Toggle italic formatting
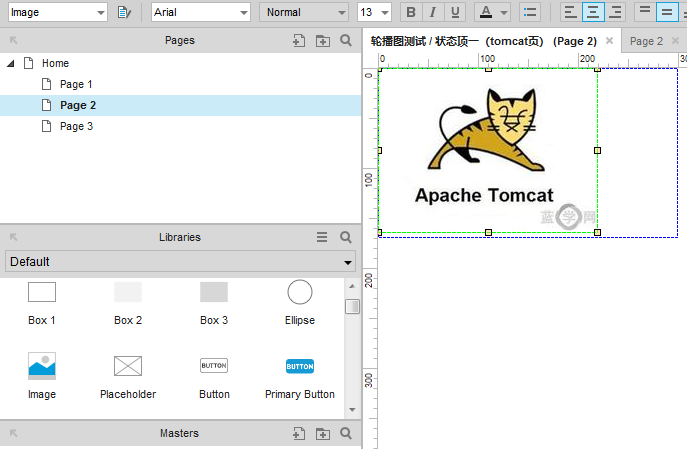Image resolution: width=687 pixels, height=449 pixels. [433, 12]
